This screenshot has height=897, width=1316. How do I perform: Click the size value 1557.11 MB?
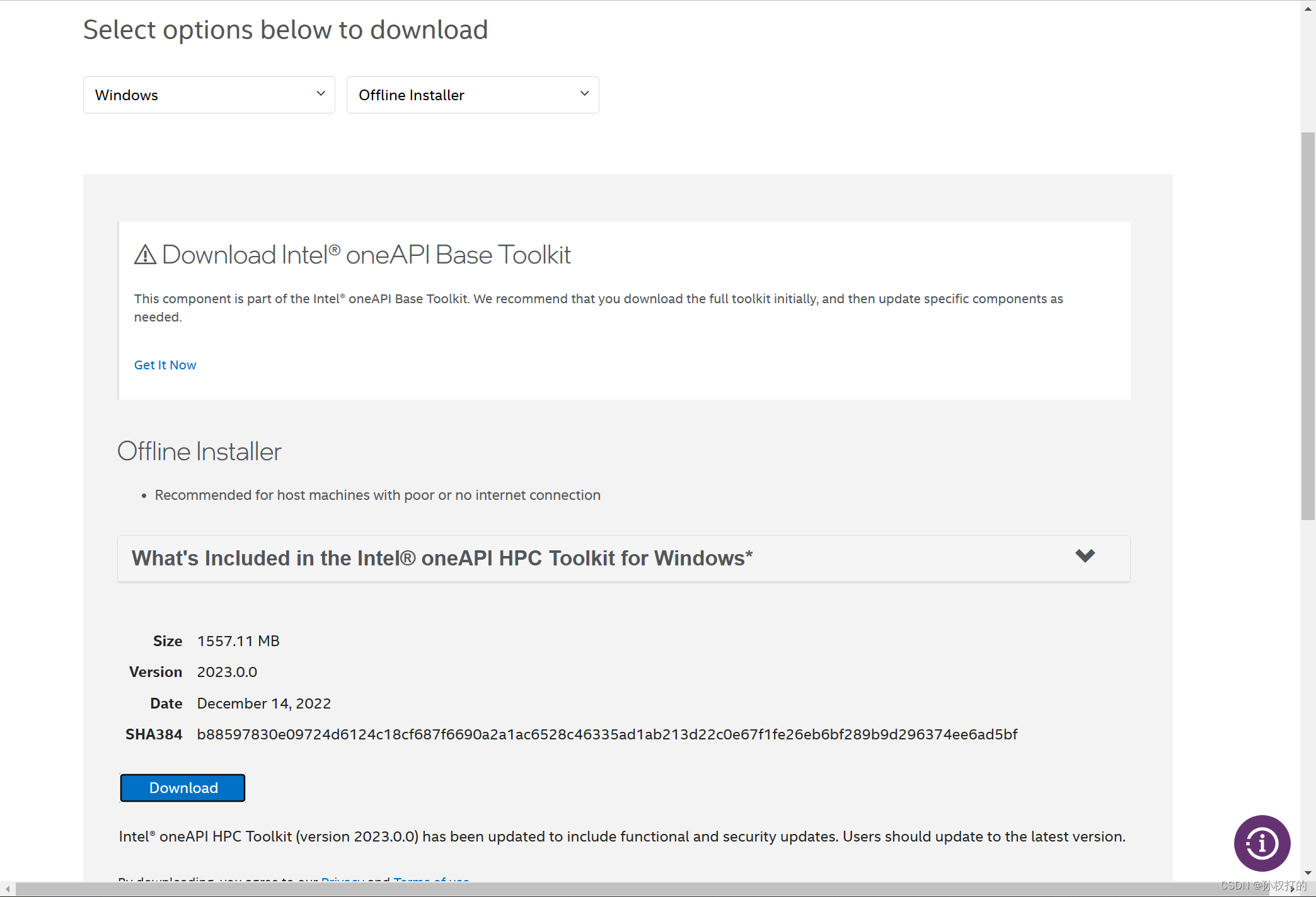238,641
